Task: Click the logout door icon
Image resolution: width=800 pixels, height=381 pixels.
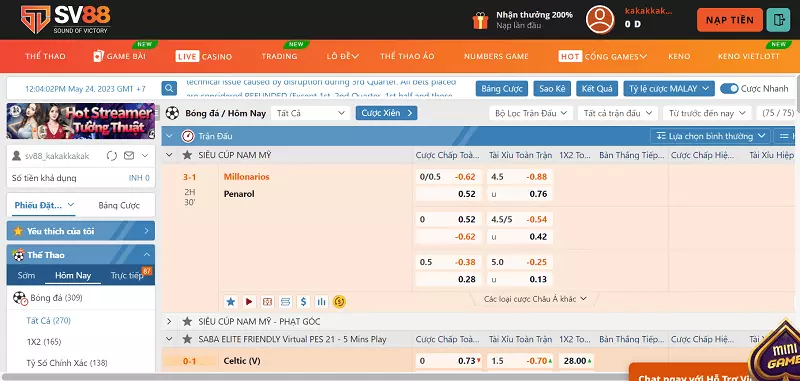Action: (x=778, y=20)
